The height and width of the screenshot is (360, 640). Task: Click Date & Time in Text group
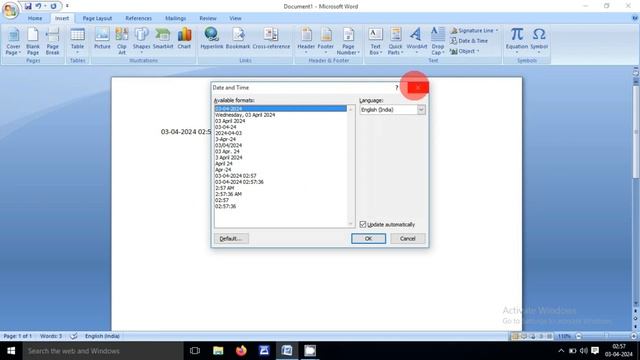point(469,41)
